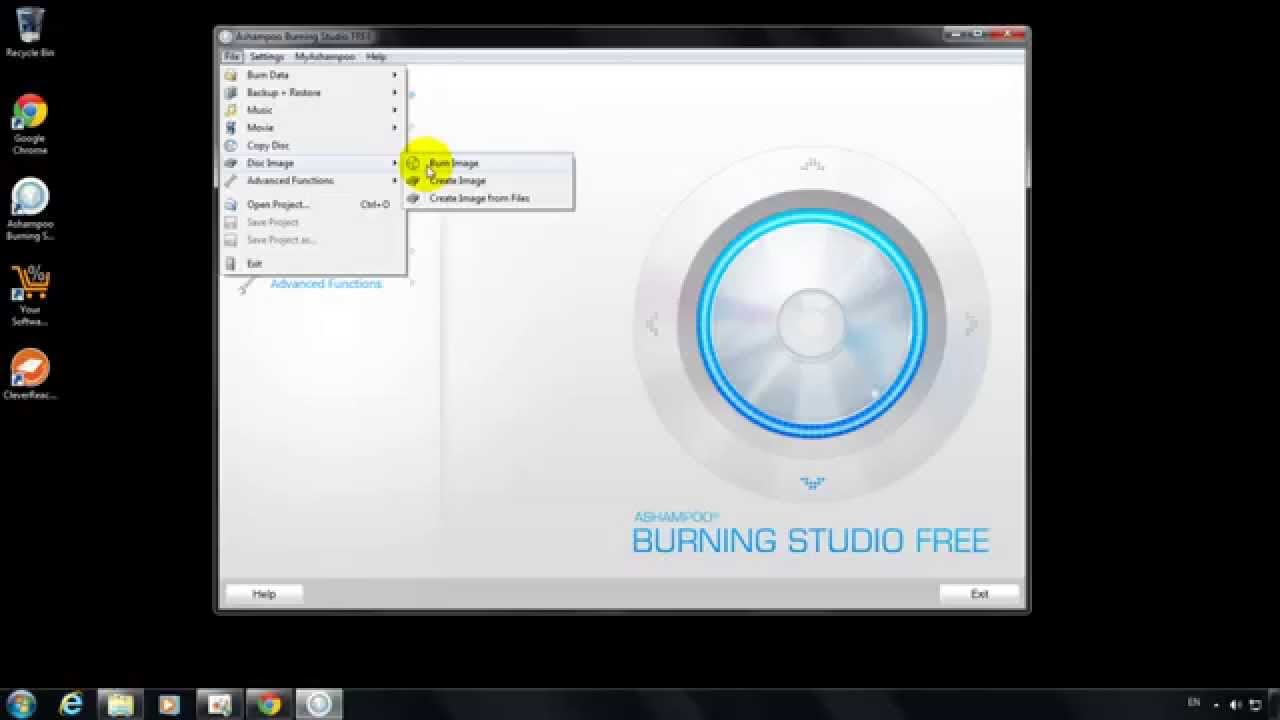Launch Internet Explorer from the taskbar
The height and width of the screenshot is (720, 1280).
71,704
